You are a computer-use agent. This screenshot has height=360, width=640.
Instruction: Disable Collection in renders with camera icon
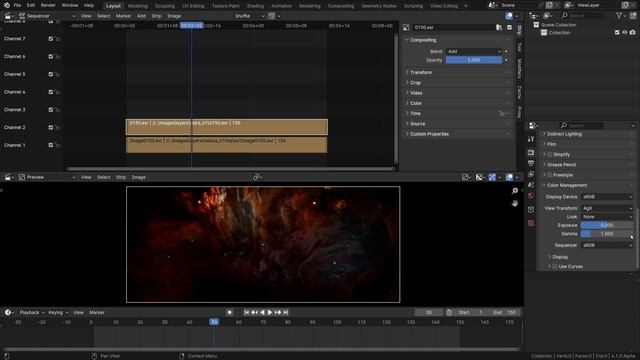pyautogui.click(x=632, y=33)
